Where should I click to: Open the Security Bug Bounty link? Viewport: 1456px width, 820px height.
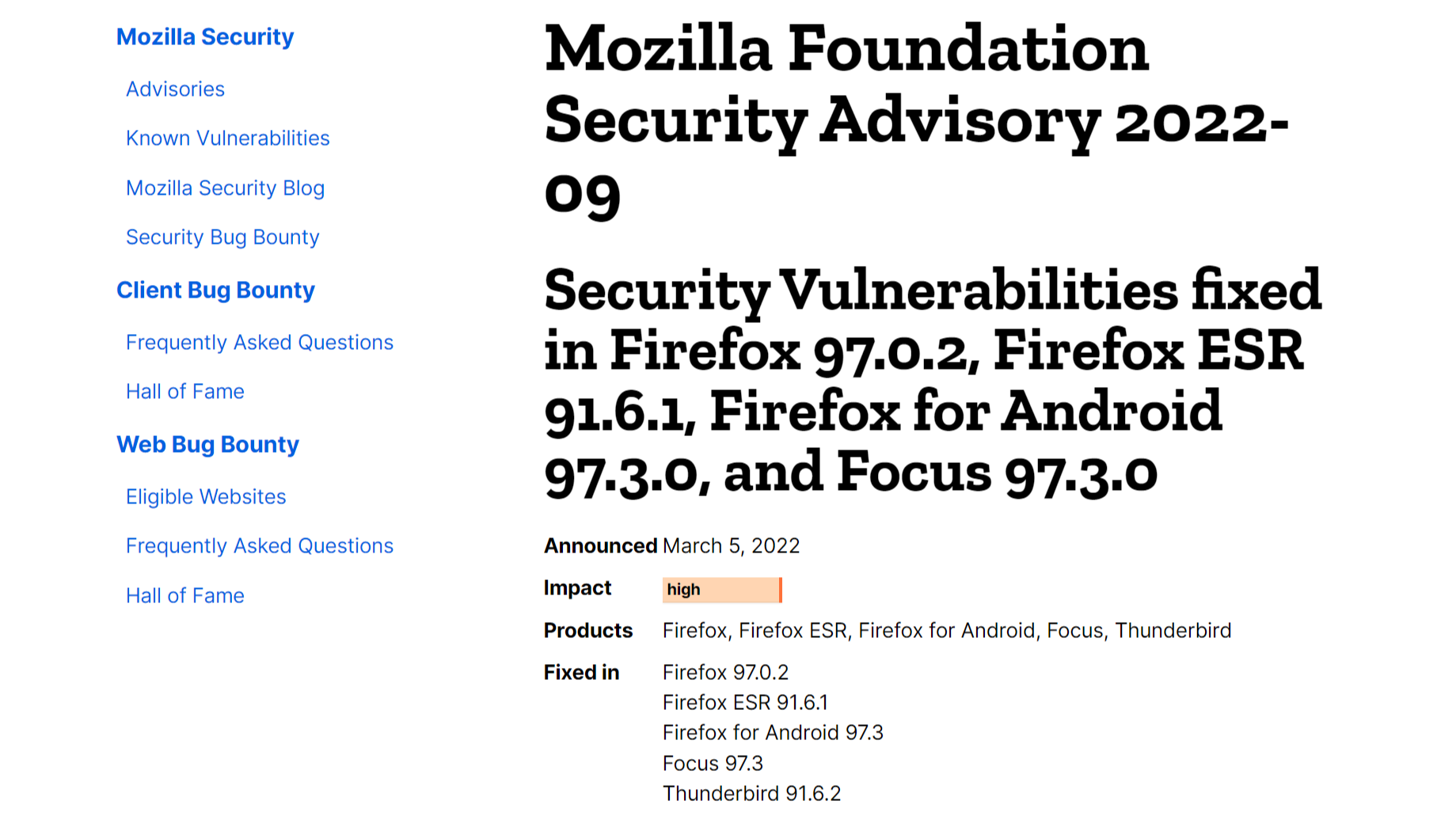click(x=222, y=237)
